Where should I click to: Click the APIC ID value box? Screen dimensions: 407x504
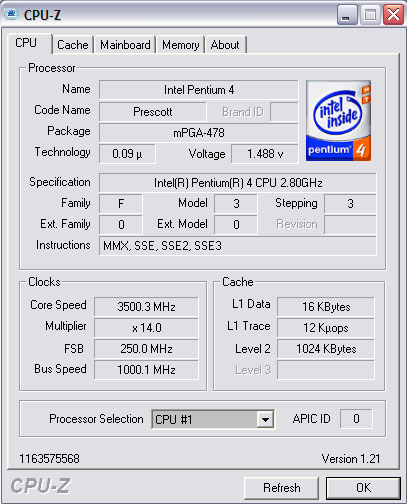356,419
